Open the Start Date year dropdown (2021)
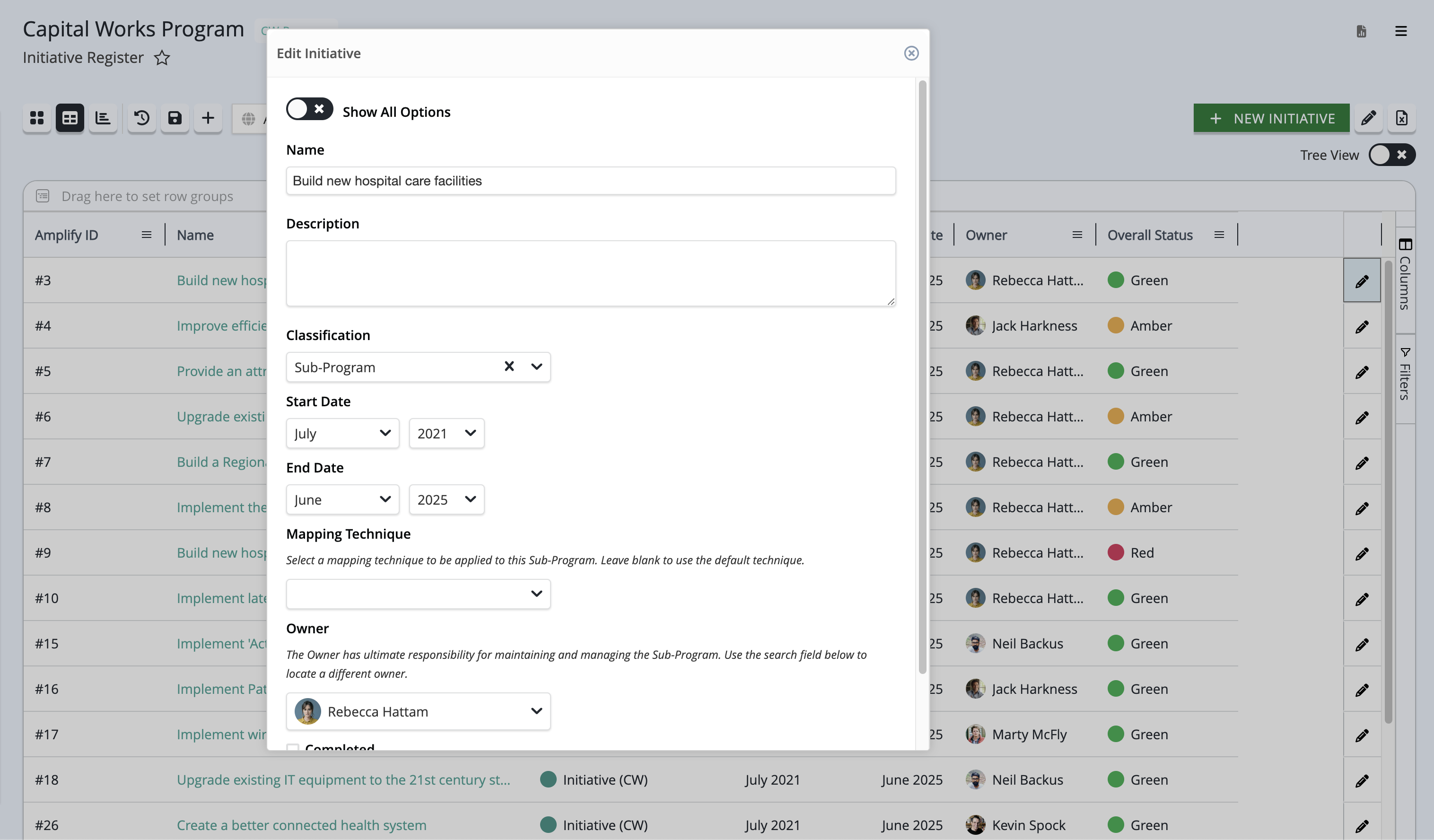This screenshot has width=1434, height=840. pos(446,434)
